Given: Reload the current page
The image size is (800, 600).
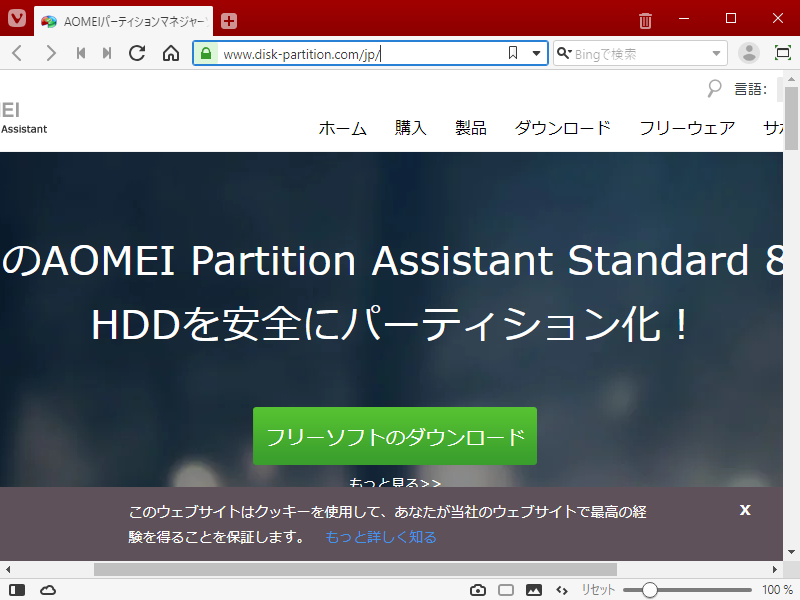Looking at the screenshot, I should (137, 53).
